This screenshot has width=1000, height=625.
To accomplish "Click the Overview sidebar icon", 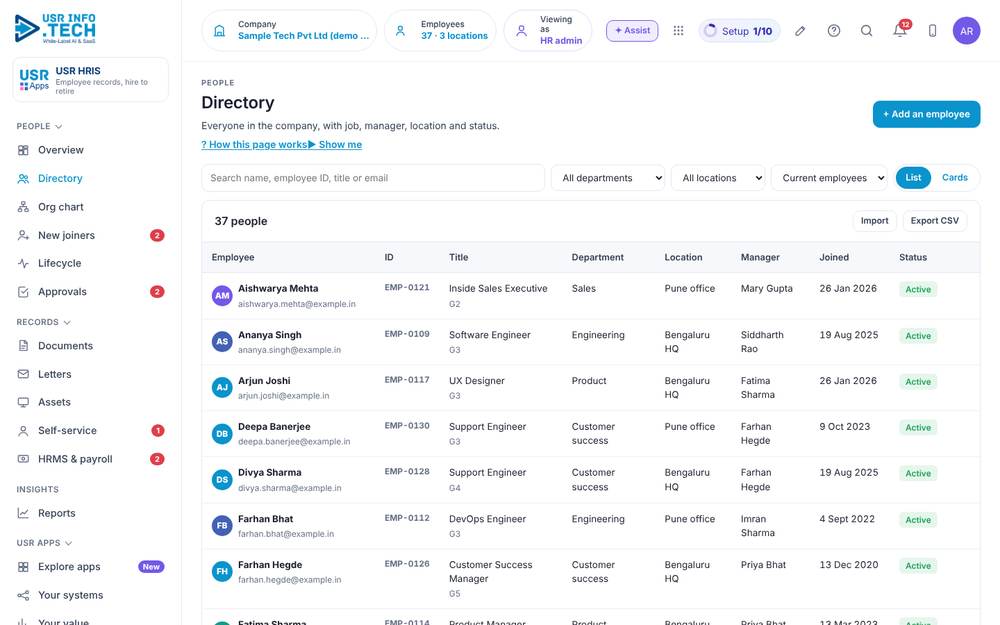I will pos(23,150).
